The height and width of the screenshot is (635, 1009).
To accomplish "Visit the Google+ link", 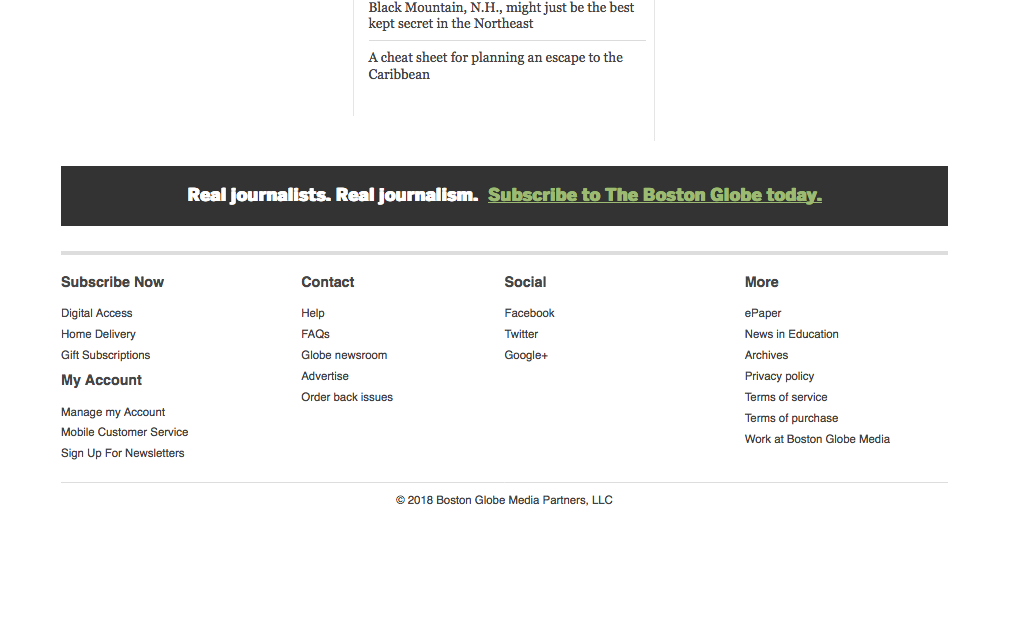I will (526, 355).
